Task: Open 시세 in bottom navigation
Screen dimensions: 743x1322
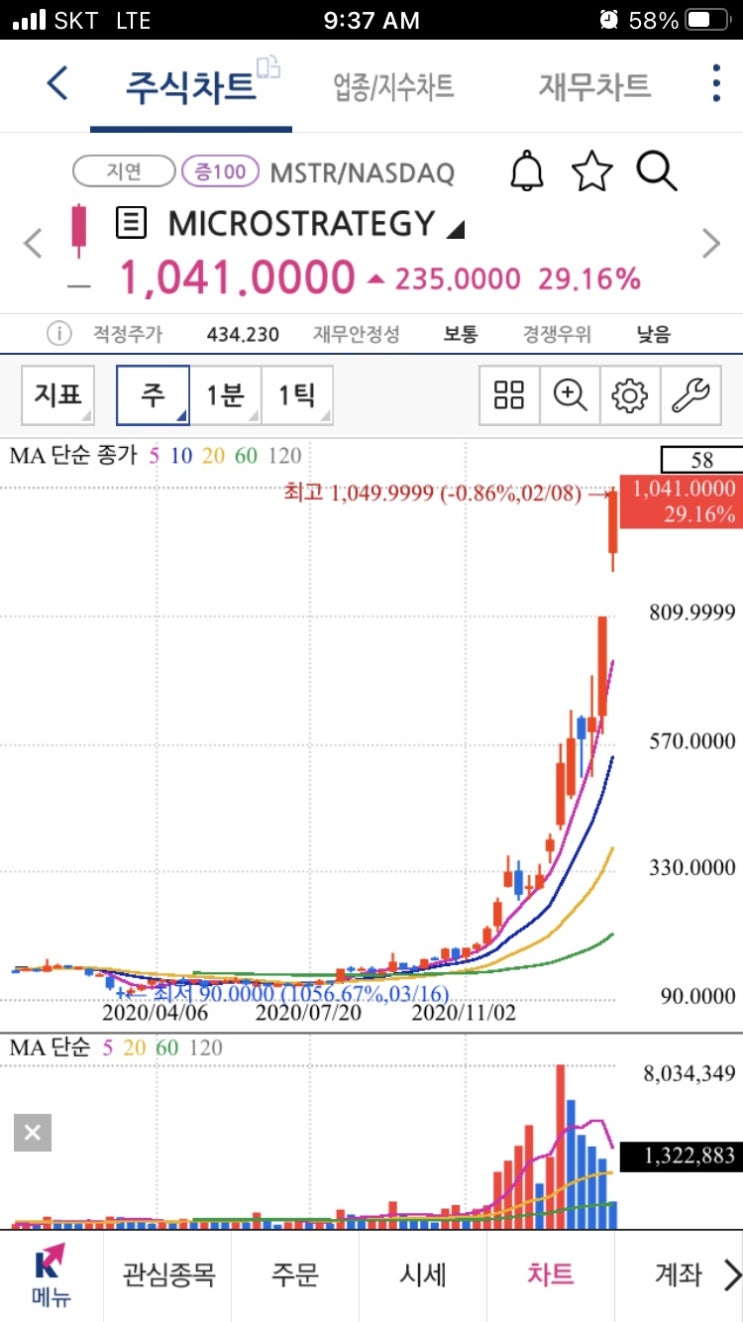Action: click(x=423, y=1276)
